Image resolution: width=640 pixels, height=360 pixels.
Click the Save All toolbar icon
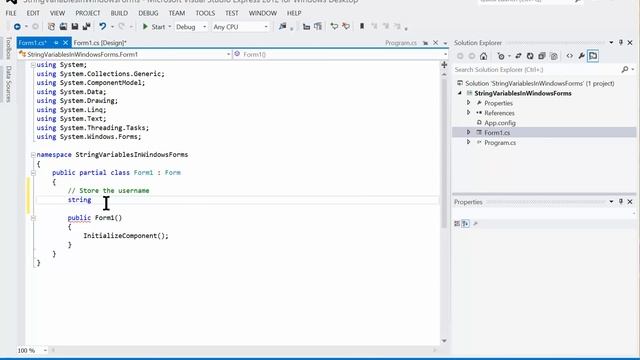coord(87,27)
